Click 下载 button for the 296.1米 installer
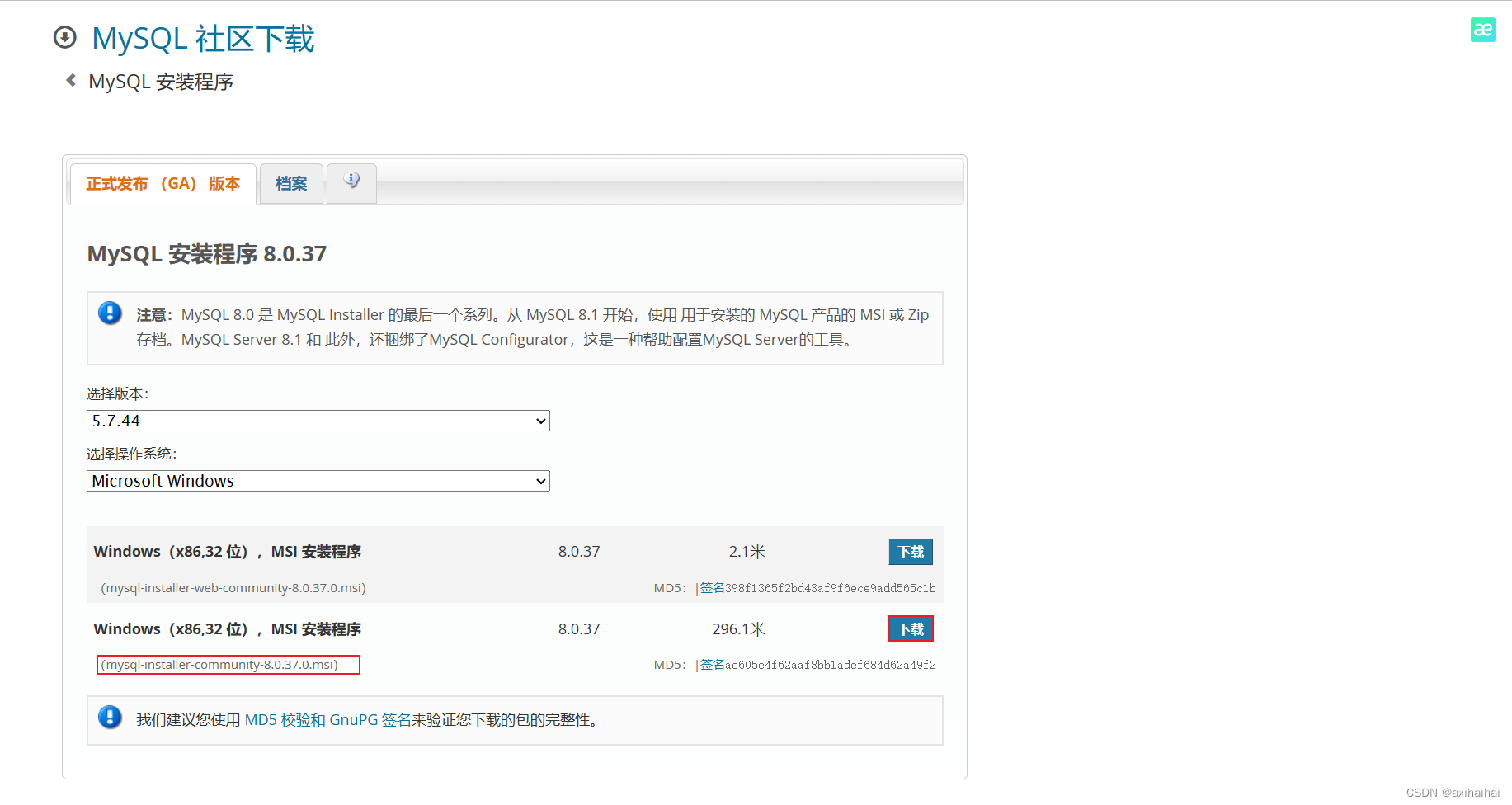The height and width of the screenshot is (805, 1512). pos(911,629)
